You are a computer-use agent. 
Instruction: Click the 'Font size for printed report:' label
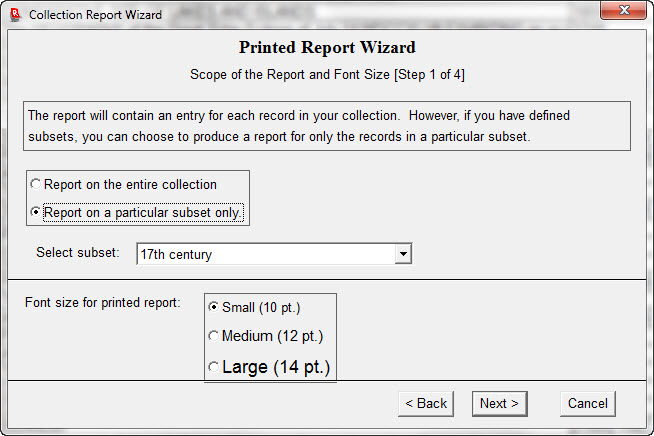click(103, 303)
